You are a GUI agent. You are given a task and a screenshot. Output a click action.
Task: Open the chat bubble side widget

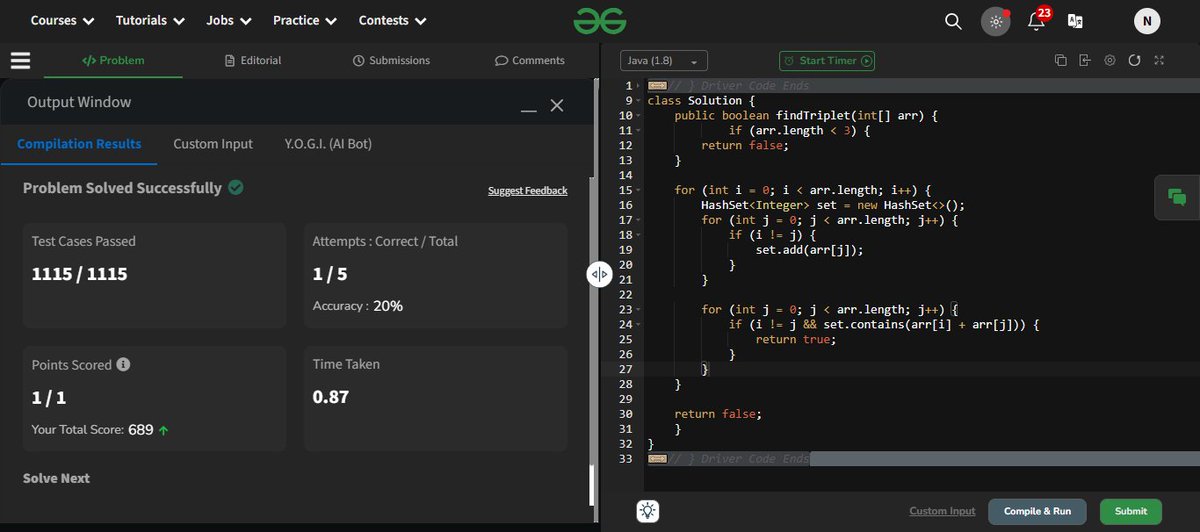(1177, 198)
